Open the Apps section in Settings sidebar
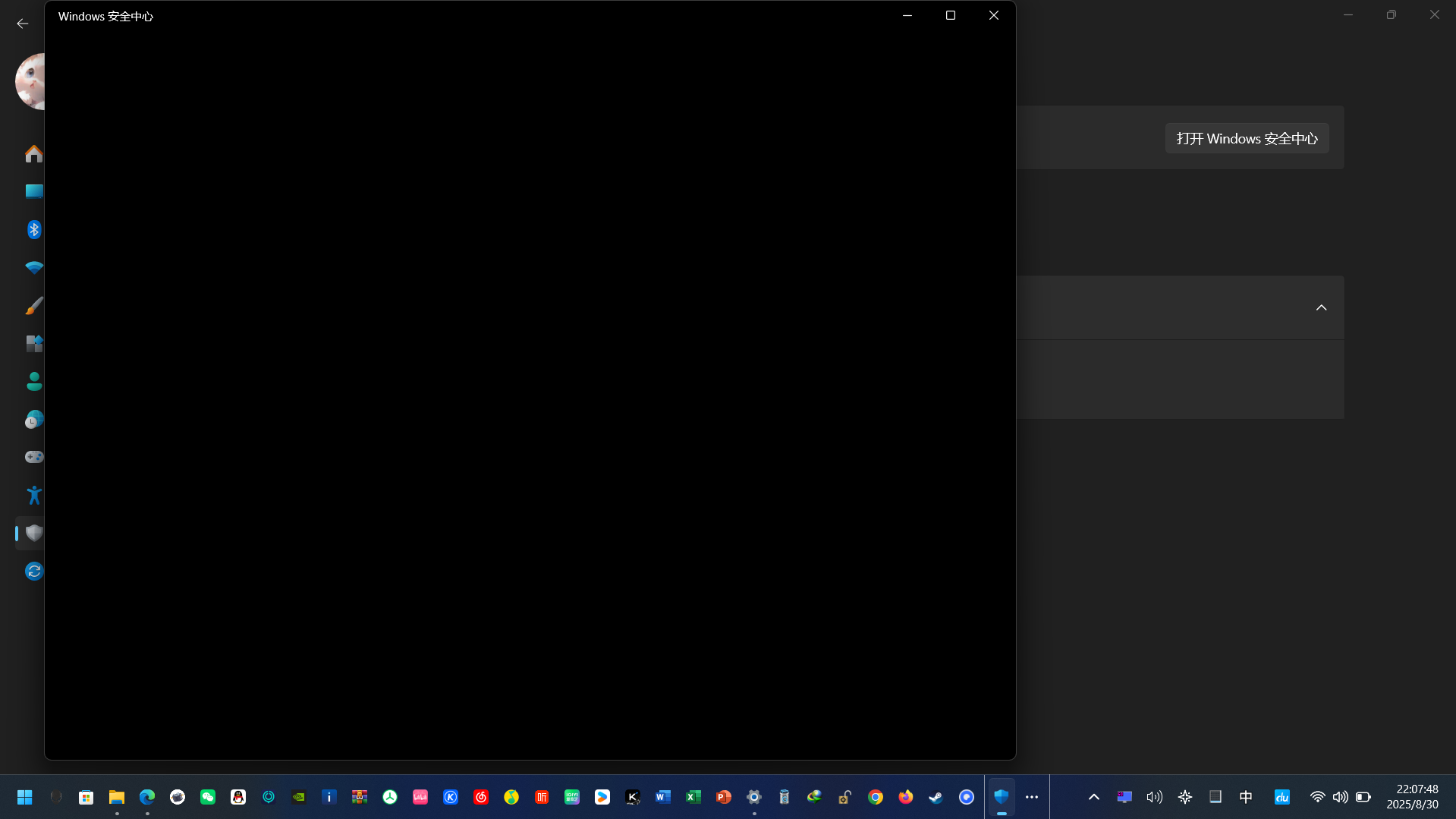This screenshot has height=819, width=1456. (33, 344)
